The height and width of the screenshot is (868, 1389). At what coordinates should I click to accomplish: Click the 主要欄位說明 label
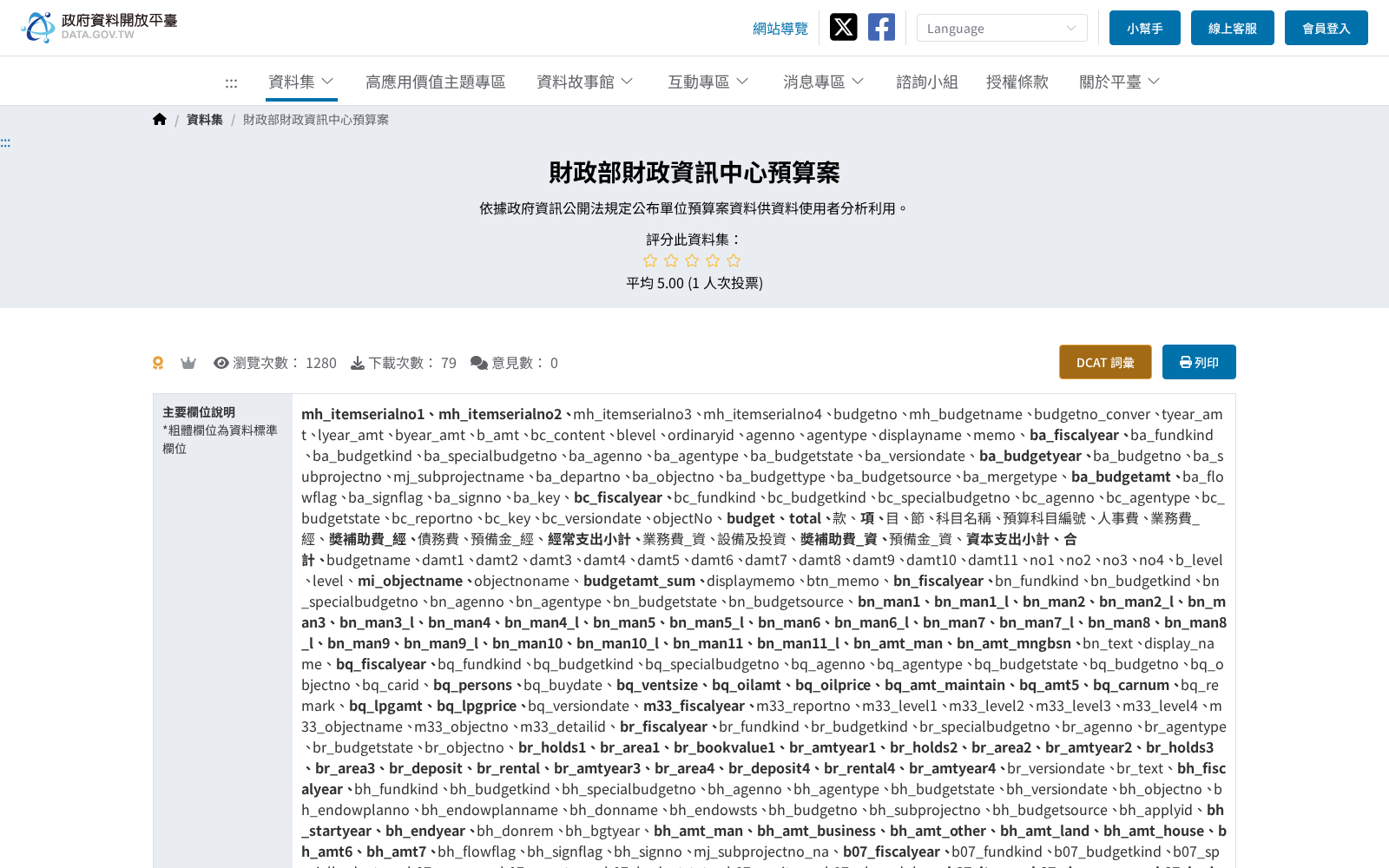coord(199,412)
